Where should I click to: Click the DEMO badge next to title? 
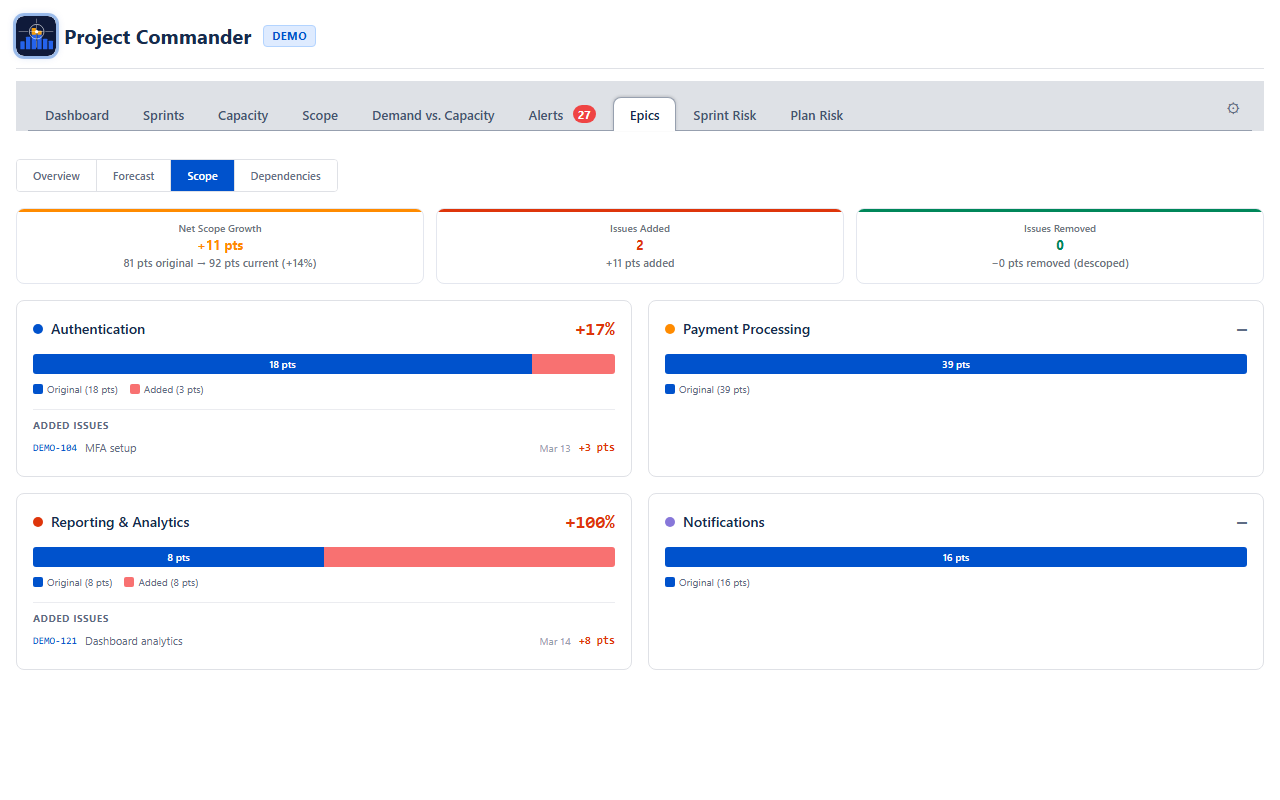click(x=289, y=36)
